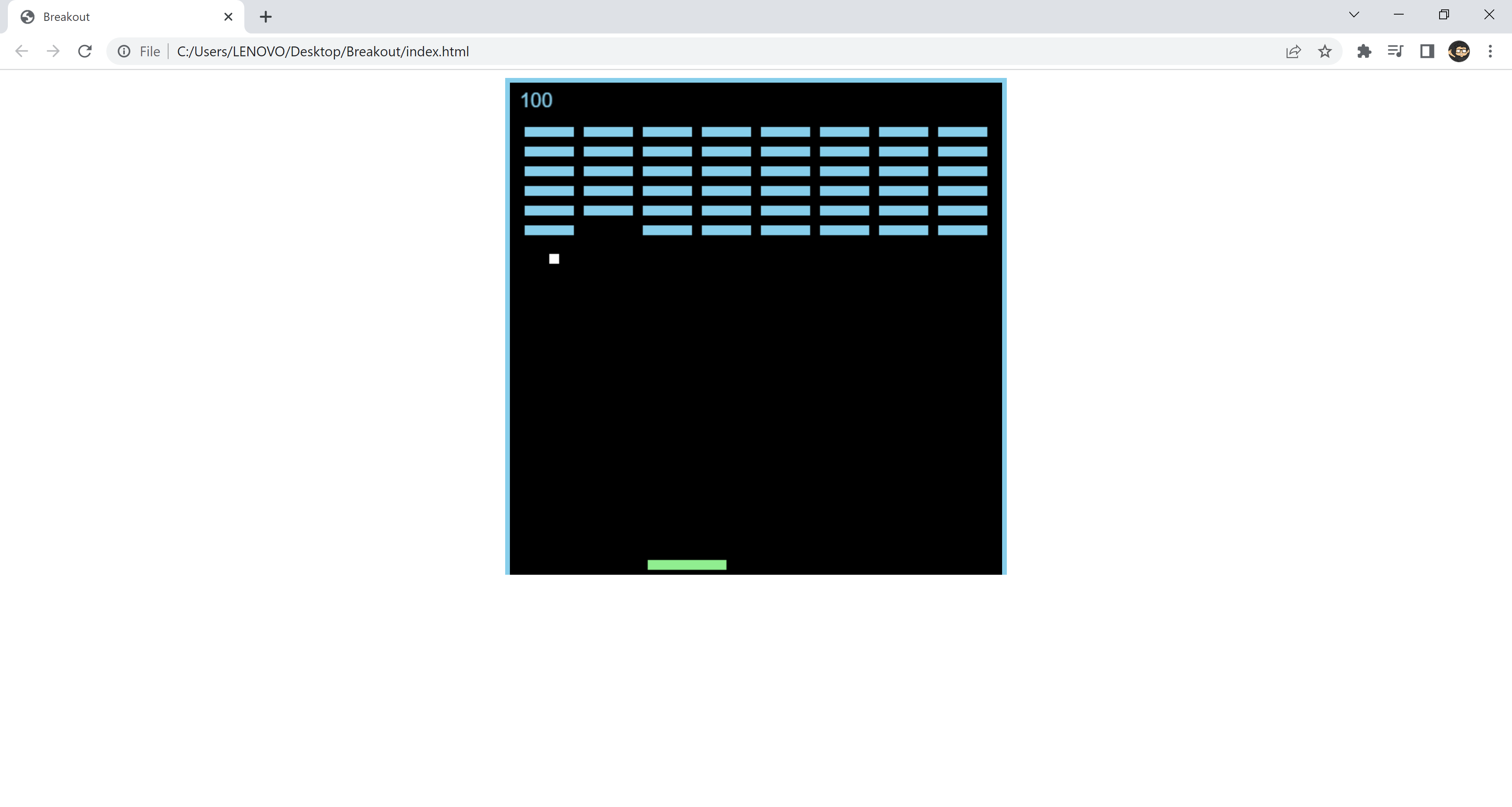Close the Breakout tab
This screenshot has width=1512, height=807.
coord(228,17)
